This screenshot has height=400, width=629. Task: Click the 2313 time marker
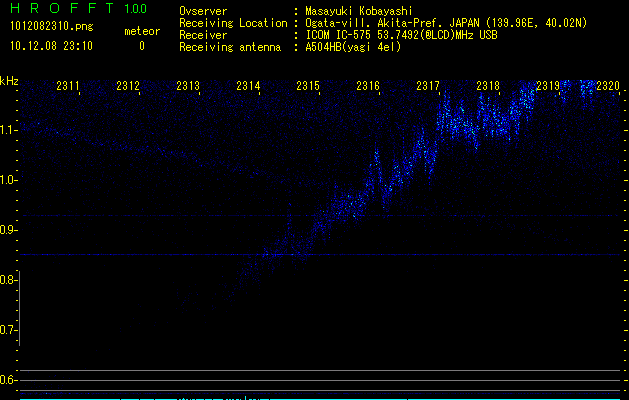188,85
